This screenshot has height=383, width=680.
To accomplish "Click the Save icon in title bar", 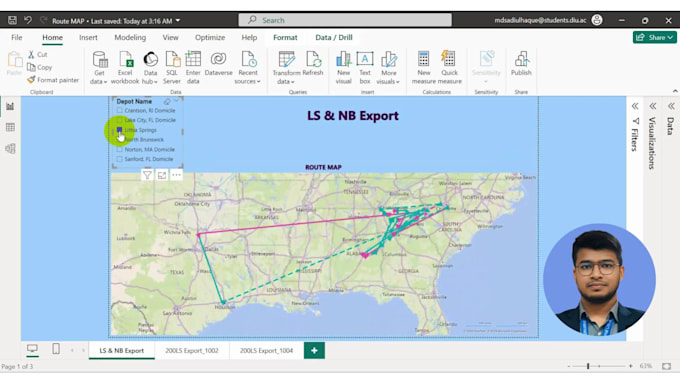I will 12,20.
